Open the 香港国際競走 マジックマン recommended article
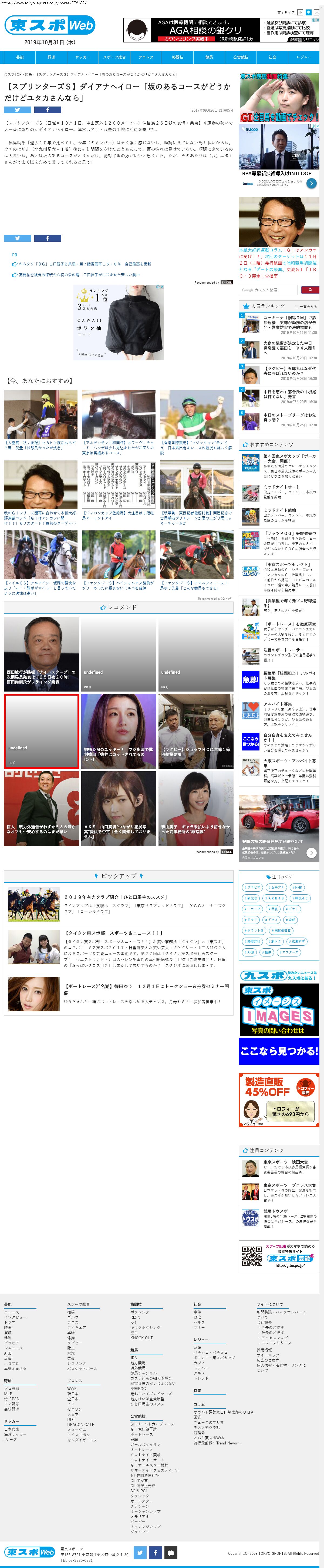Screen dimensions: 324x1568 [x=196, y=423]
